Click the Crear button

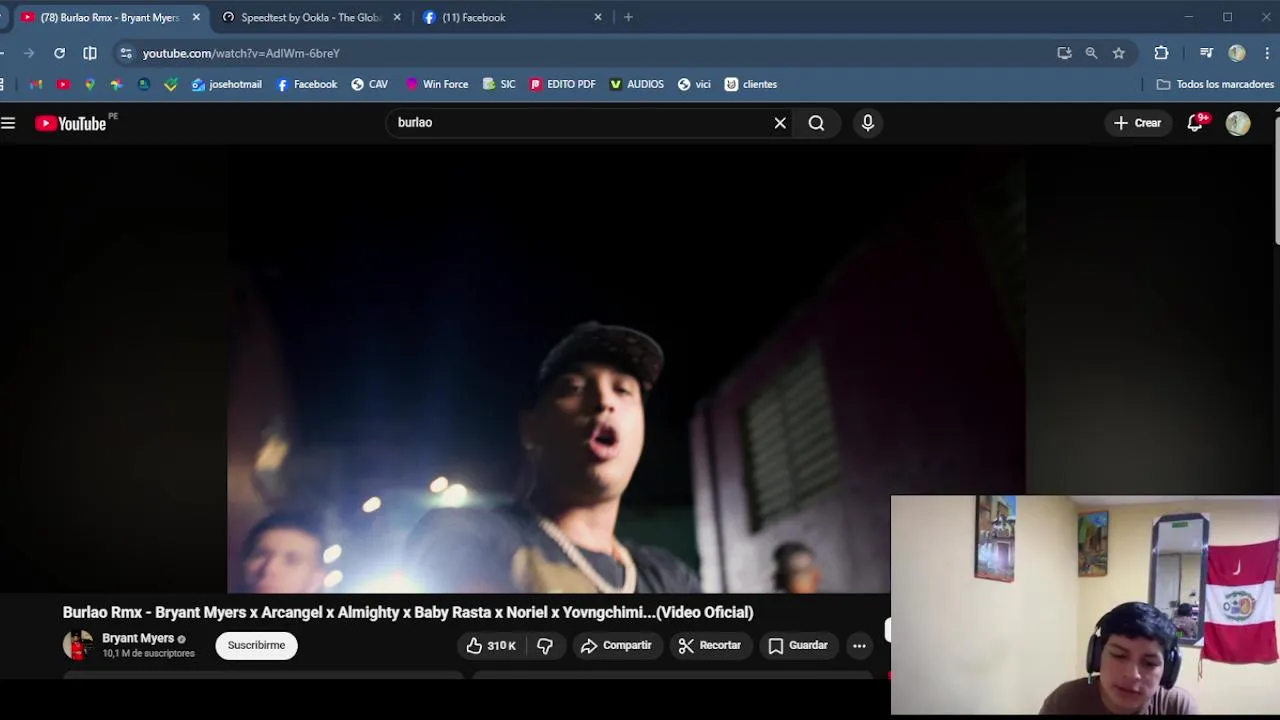point(1137,123)
